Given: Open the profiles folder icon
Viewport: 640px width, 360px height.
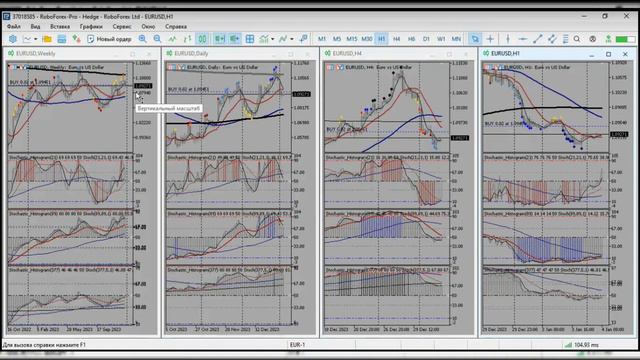Looking at the screenshot, I should (47, 39).
